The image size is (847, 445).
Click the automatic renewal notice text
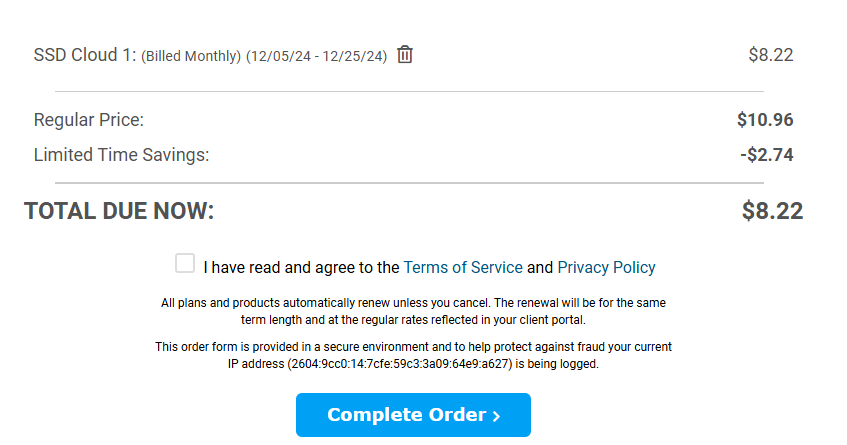(413, 311)
